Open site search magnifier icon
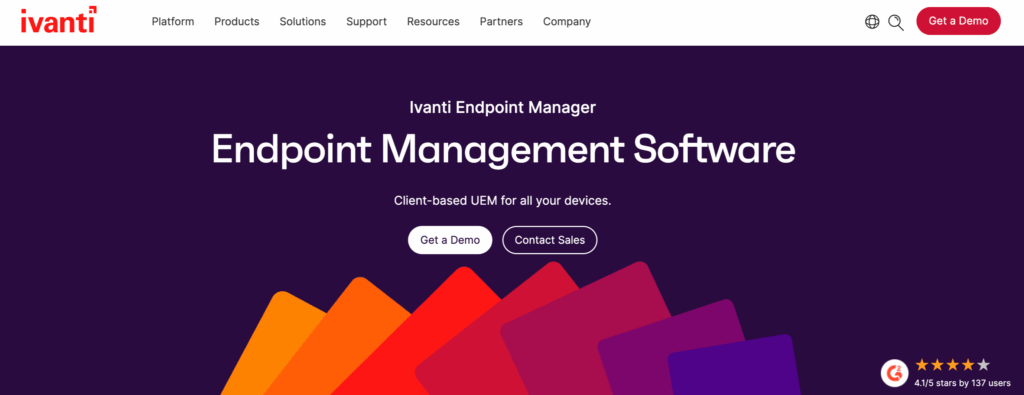This screenshot has width=1024, height=395. click(896, 22)
